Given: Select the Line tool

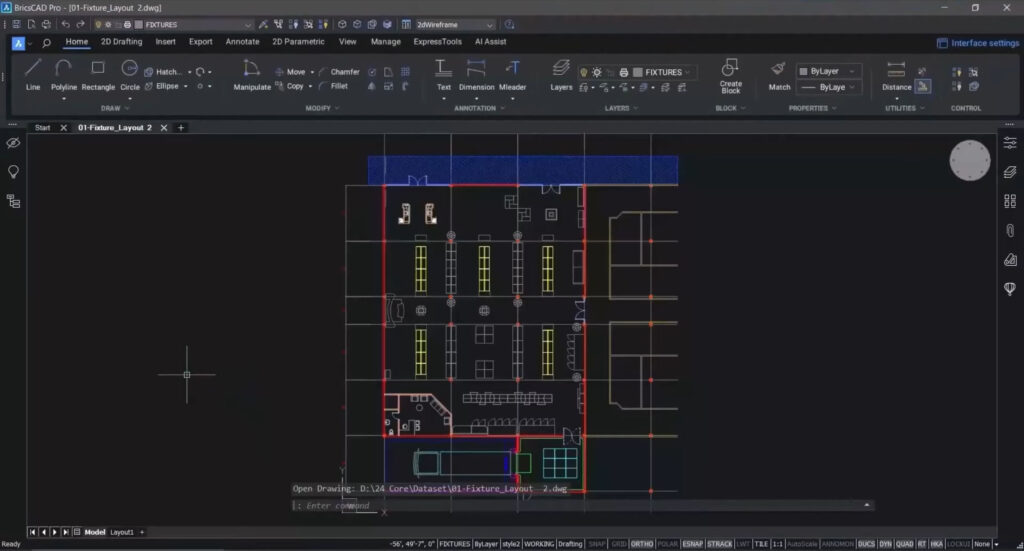Looking at the screenshot, I should click(x=33, y=74).
